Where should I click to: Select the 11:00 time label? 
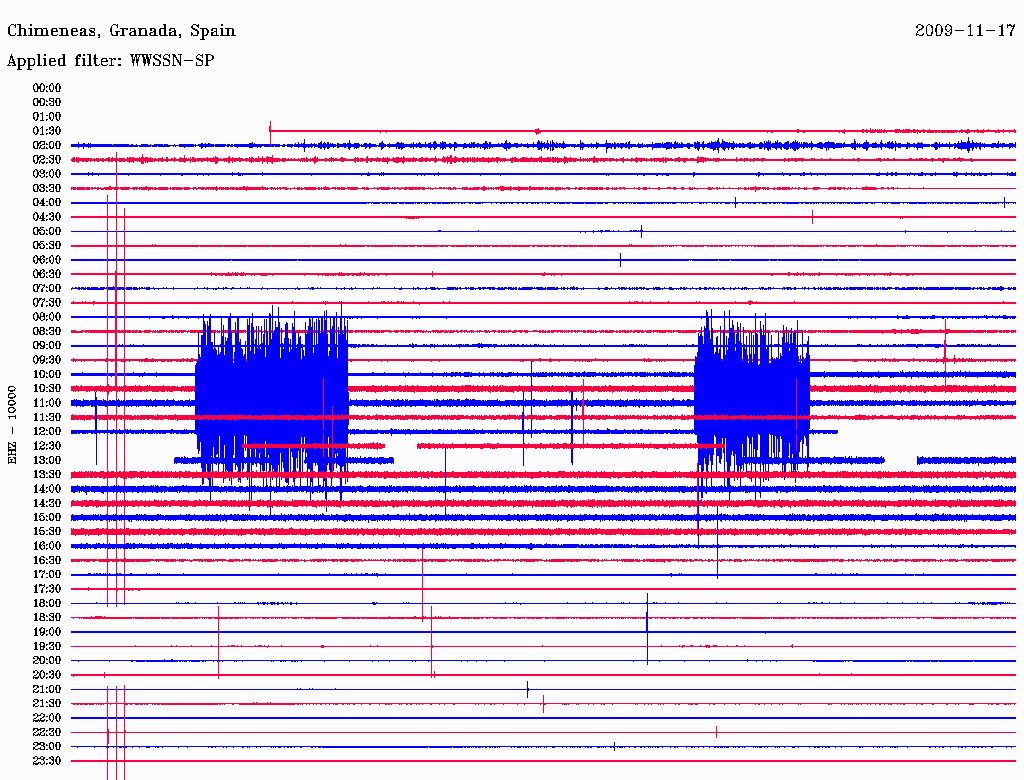pyautogui.click(x=47, y=403)
